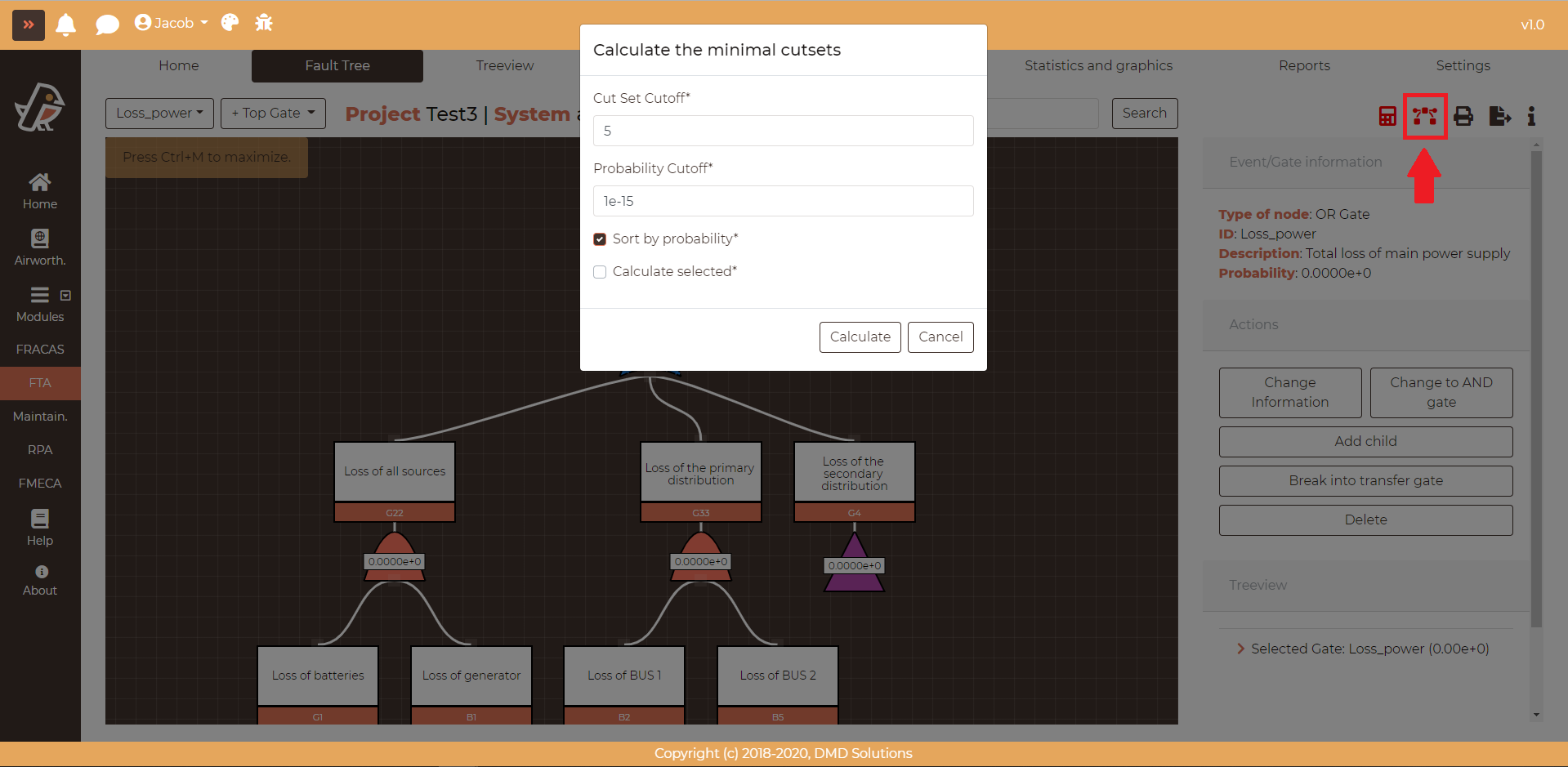Expand the Selected Gate Loss_power tree item
The width and height of the screenshot is (1568, 767).
pos(1240,649)
